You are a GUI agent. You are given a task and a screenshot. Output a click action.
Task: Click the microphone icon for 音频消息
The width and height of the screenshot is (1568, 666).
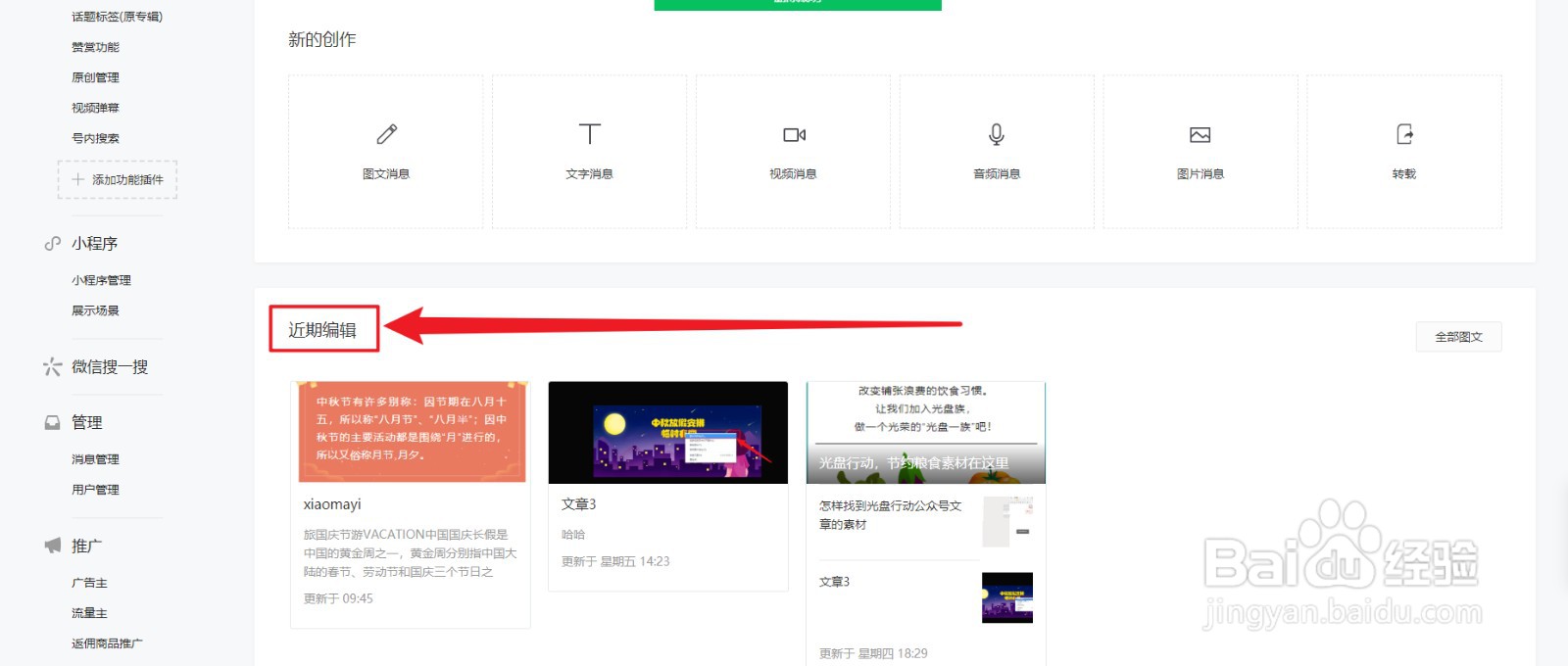point(997,134)
